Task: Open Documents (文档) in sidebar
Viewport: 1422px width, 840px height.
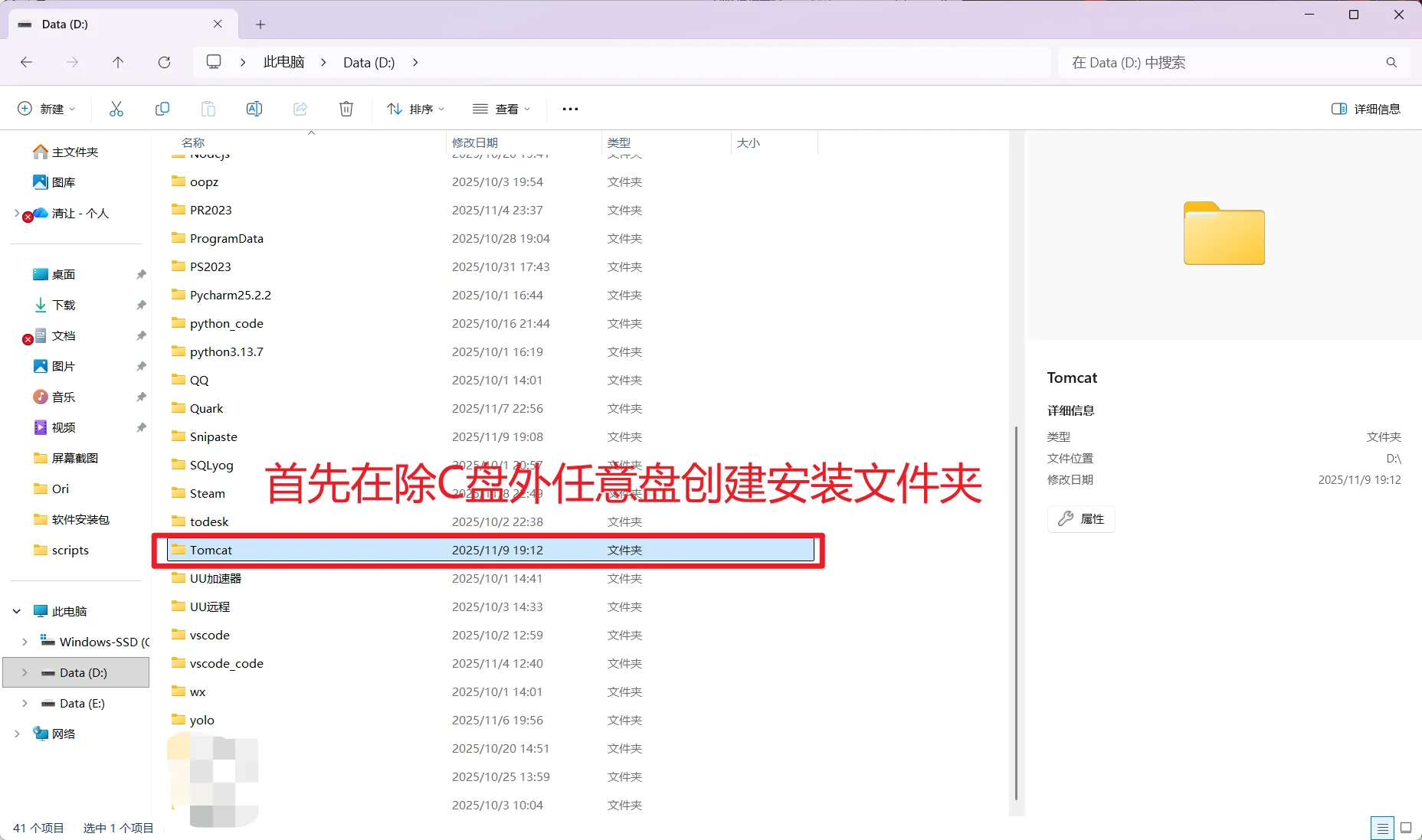Action: click(x=54, y=335)
